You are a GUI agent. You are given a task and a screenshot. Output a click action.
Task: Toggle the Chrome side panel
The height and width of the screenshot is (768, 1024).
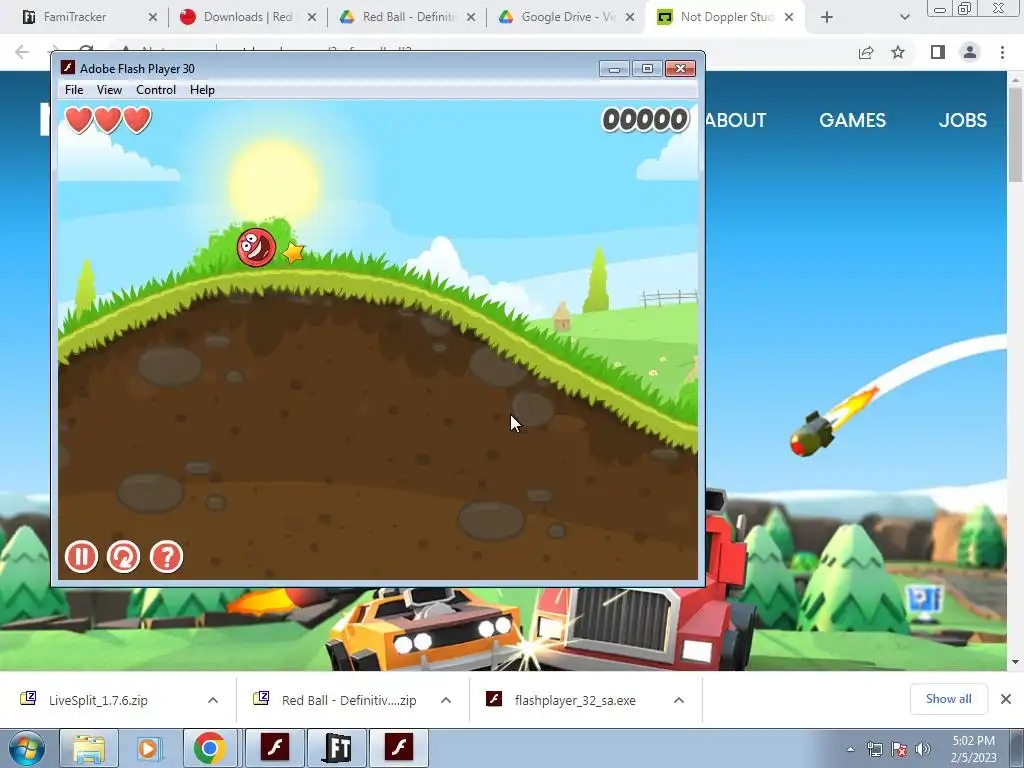[x=938, y=52]
